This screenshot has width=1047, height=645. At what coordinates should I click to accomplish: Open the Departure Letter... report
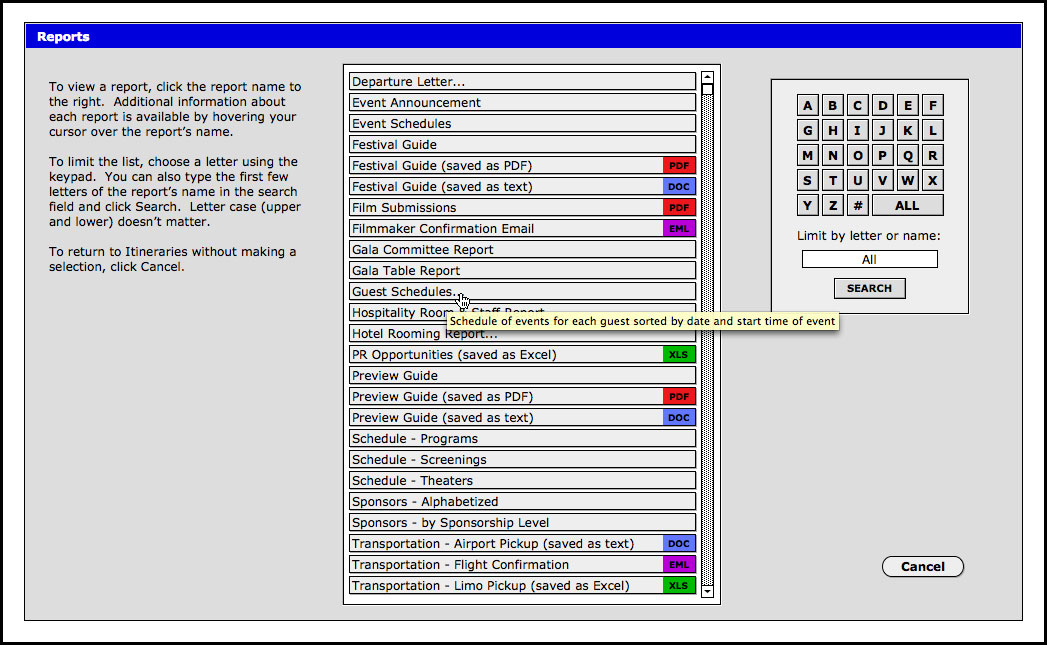[x=522, y=82]
